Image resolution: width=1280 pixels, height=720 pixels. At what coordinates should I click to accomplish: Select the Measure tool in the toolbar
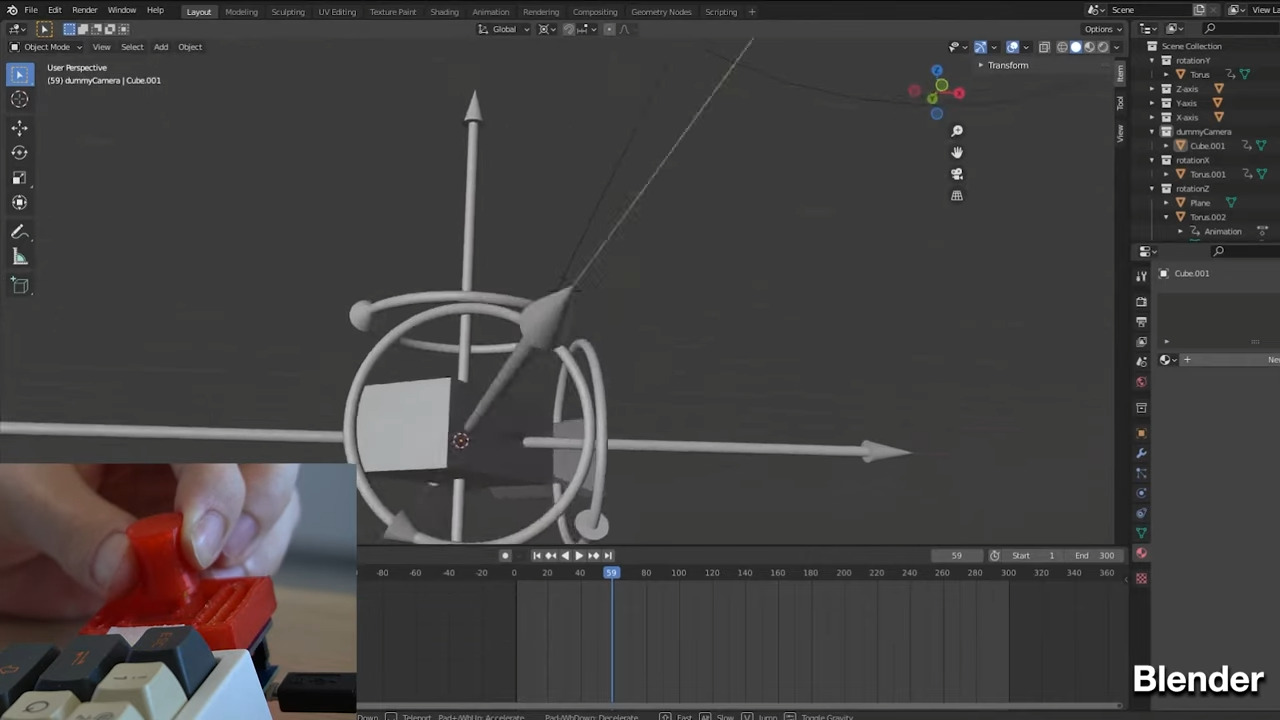click(x=19, y=258)
